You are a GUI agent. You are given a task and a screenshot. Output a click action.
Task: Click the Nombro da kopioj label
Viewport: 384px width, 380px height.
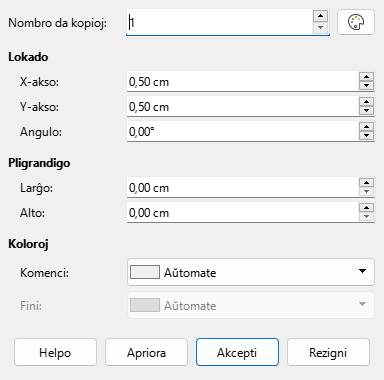click(x=58, y=23)
